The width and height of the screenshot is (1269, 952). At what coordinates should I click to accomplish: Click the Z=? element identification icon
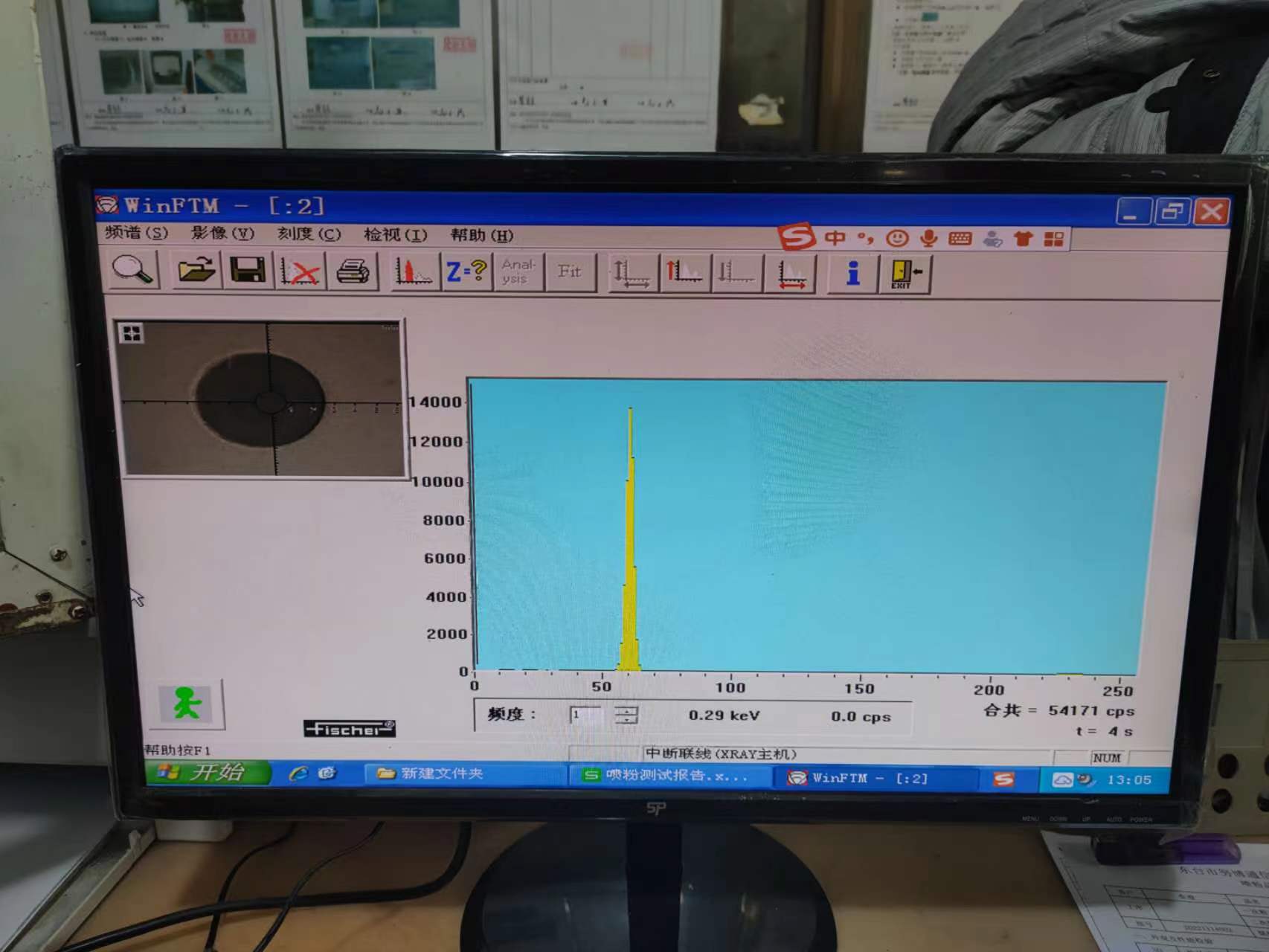466,271
